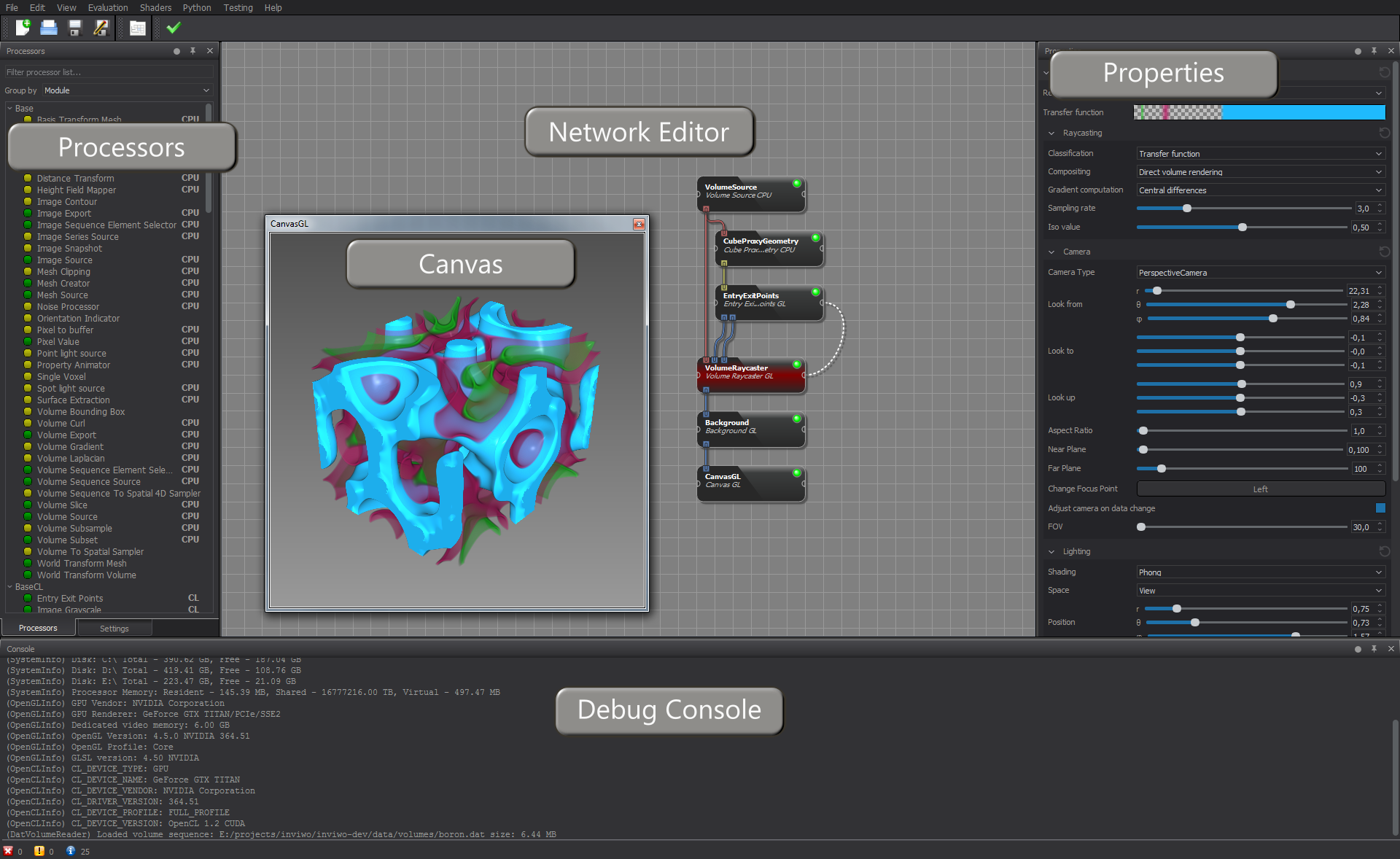Click the save-as pencil floppy icon
Viewport: 1400px width, 859px height.
(101, 28)
